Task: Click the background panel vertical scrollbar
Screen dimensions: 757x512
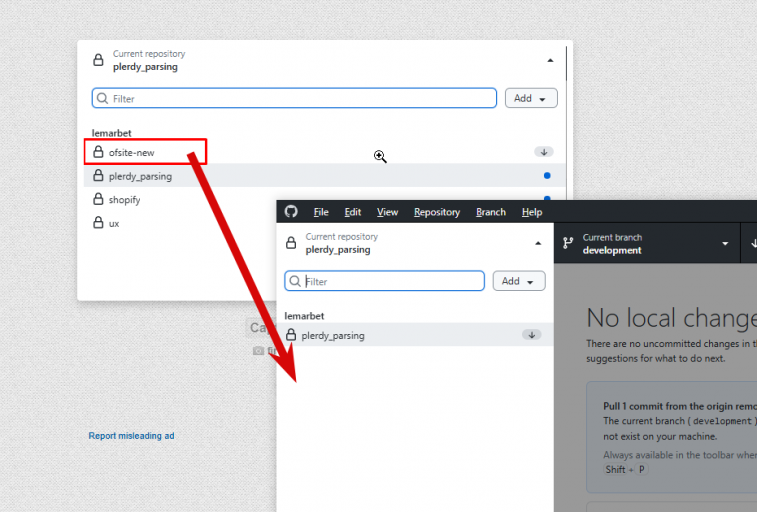Action: pyautogui.click(x=566, y=63)
